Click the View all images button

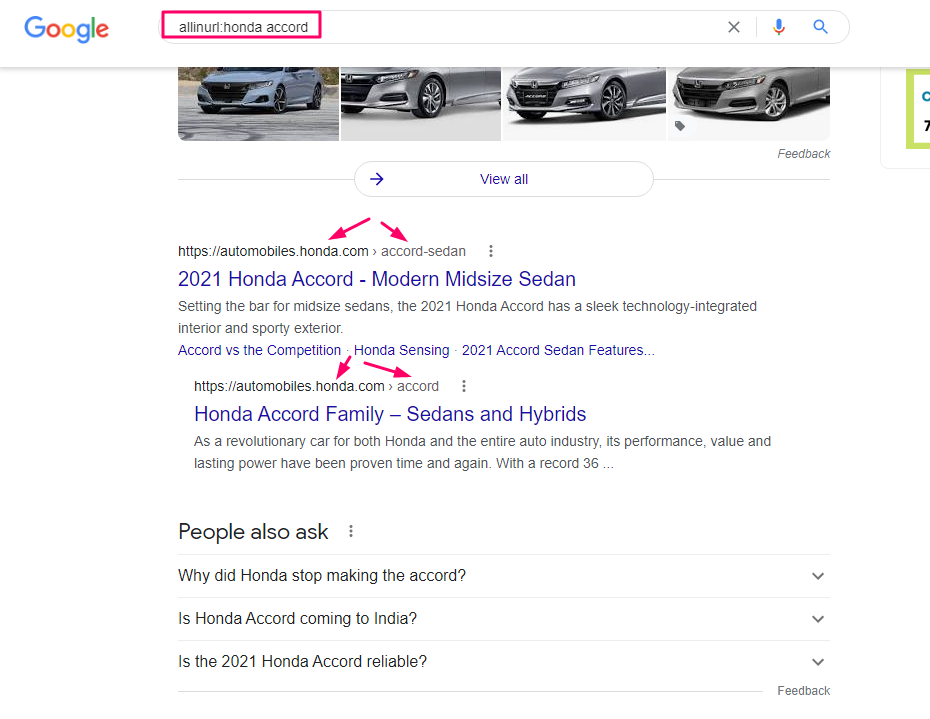point(504,179)
